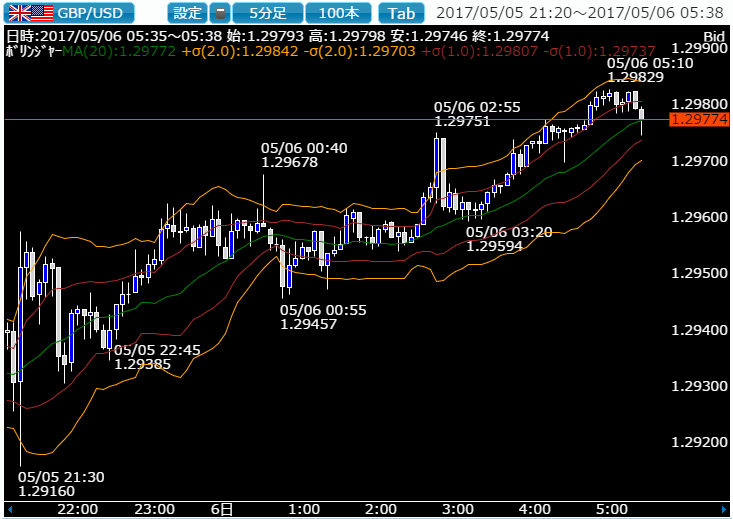Click the Tab button
This screenshot has height=519, width=733.
tap(401, 13)
